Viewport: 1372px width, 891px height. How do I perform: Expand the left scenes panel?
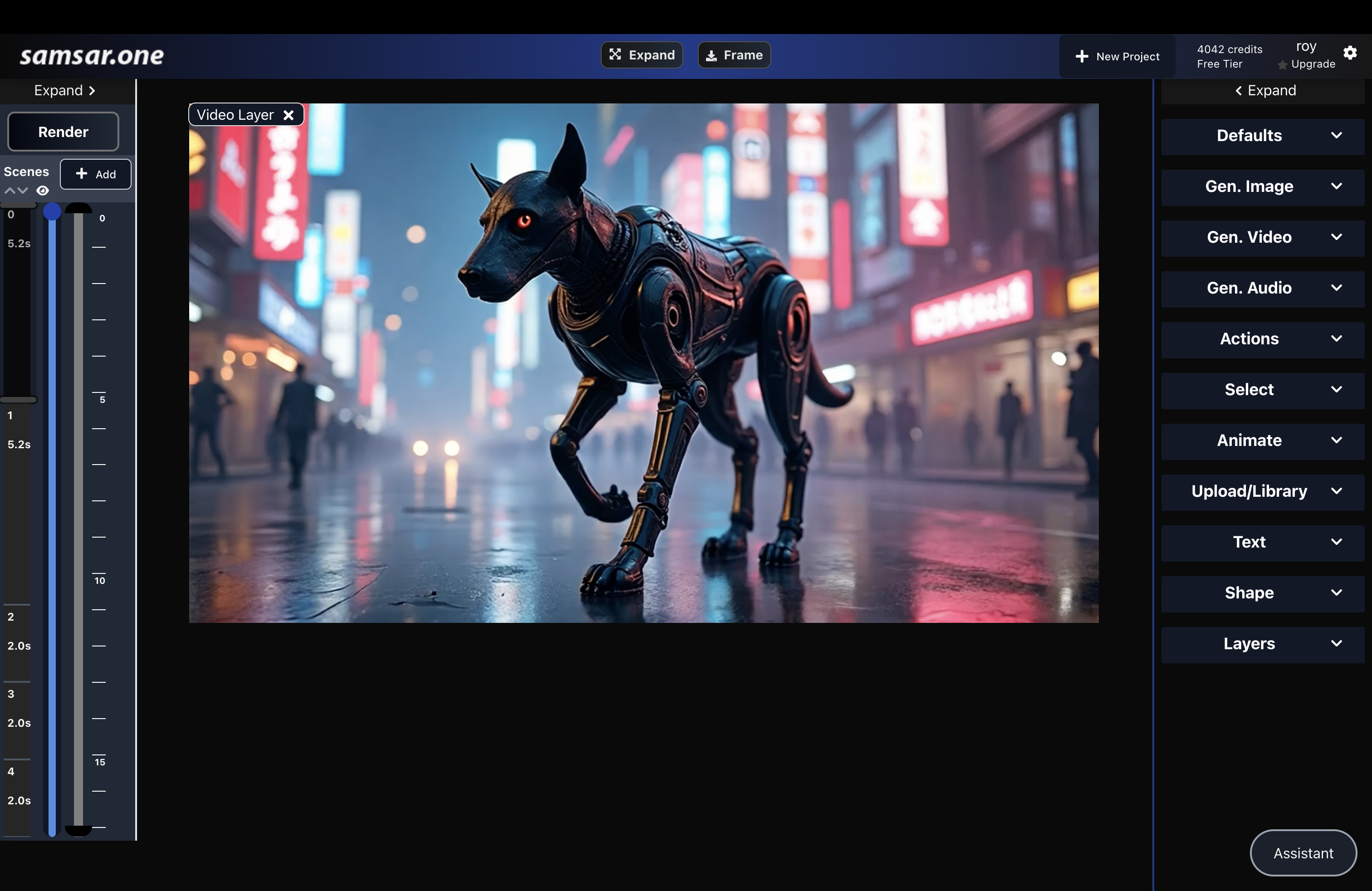(x=64, y=90)
